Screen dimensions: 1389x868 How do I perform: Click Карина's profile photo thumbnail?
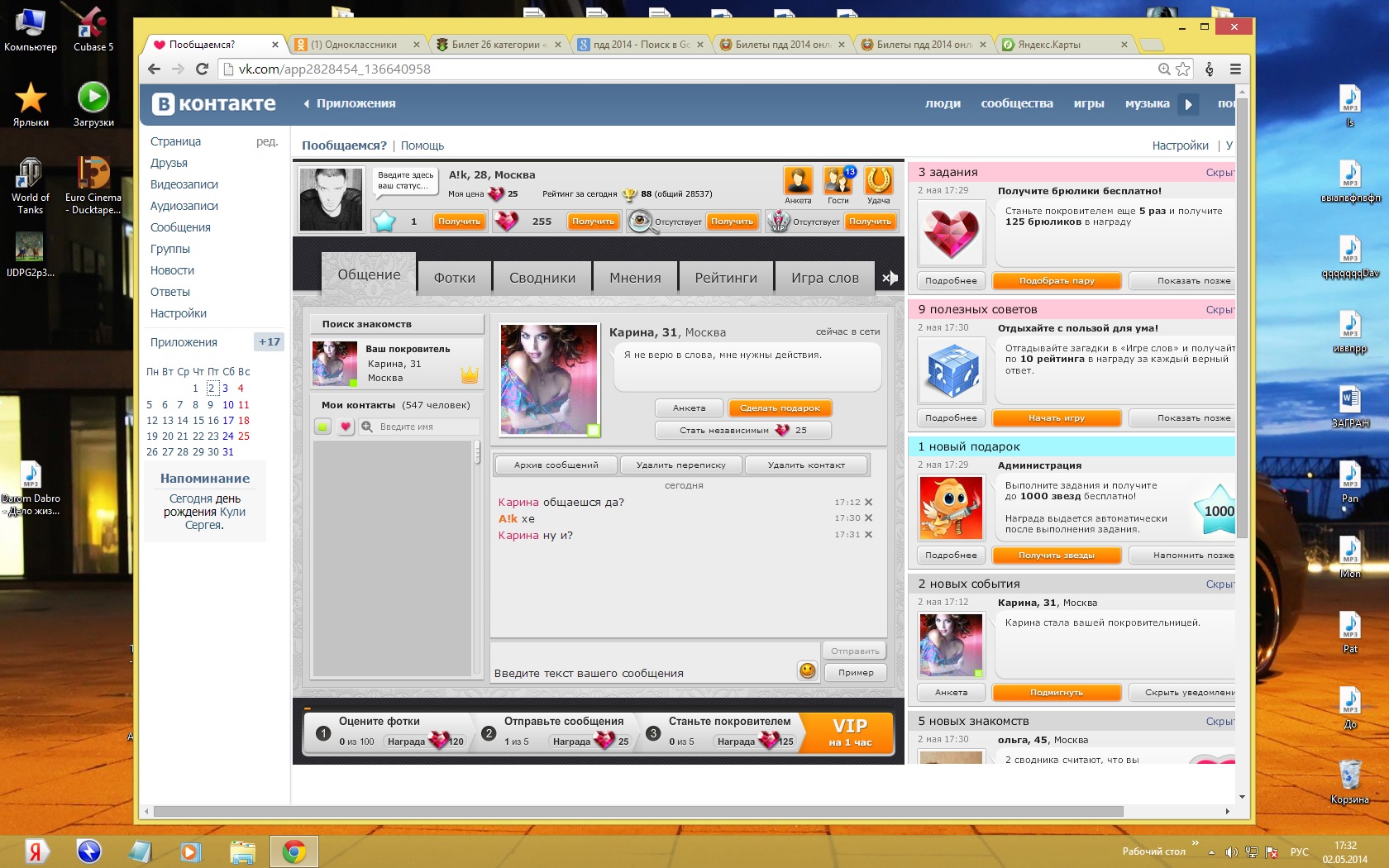click(x=548, y=379)
